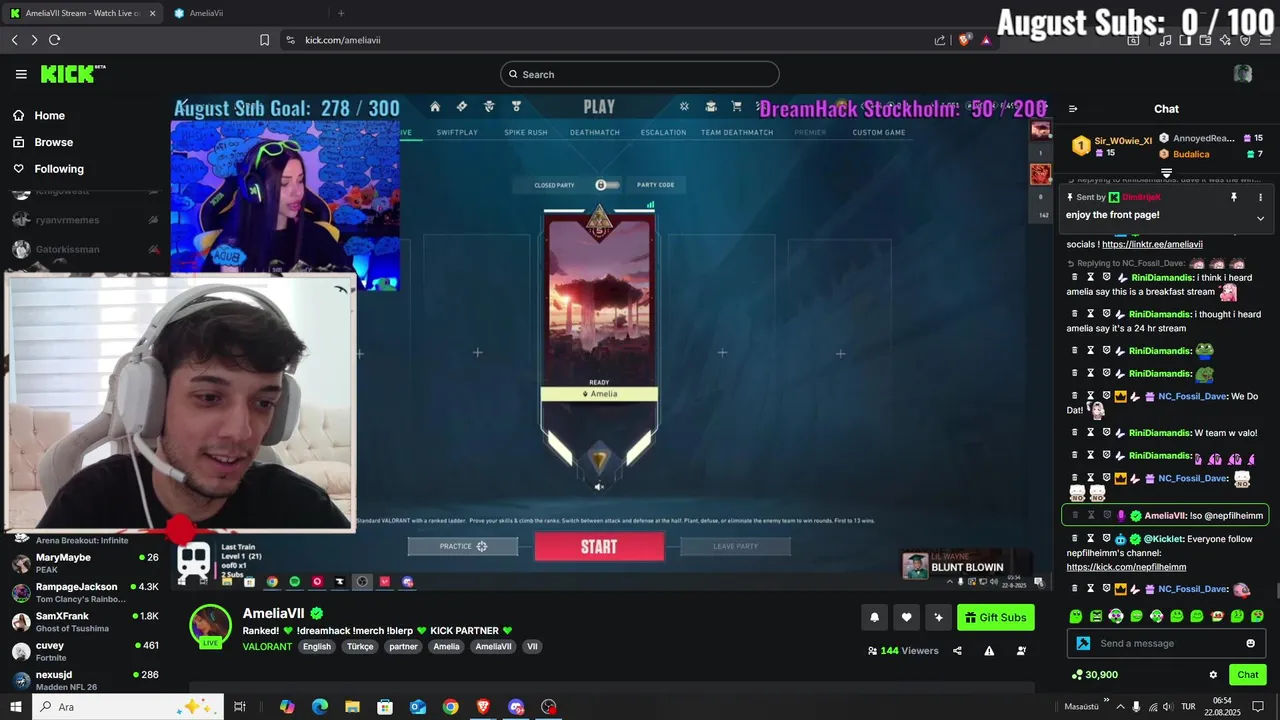Focus the Kick search field
The width and height of the screenshot is (1280, 720).
pos(640,74)
